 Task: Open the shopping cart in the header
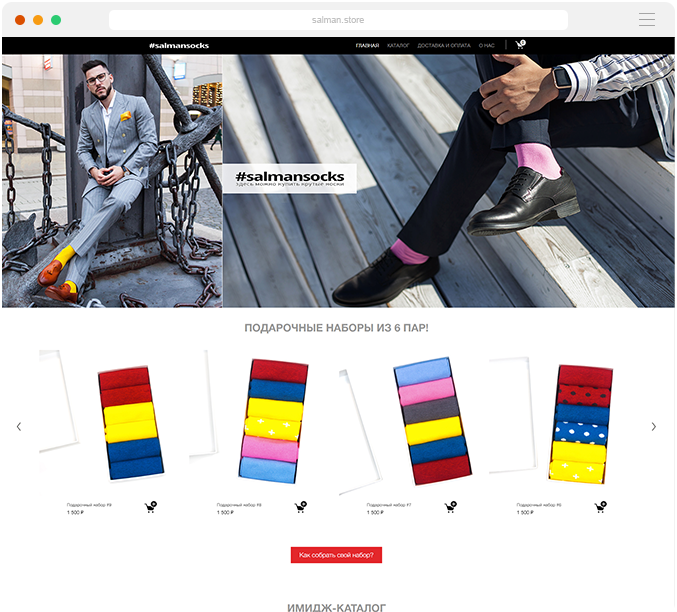[520, 44]
